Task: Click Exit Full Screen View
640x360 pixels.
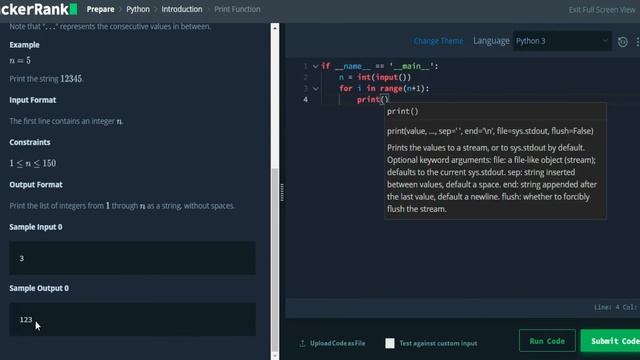Action: click(x=602, y=10)
